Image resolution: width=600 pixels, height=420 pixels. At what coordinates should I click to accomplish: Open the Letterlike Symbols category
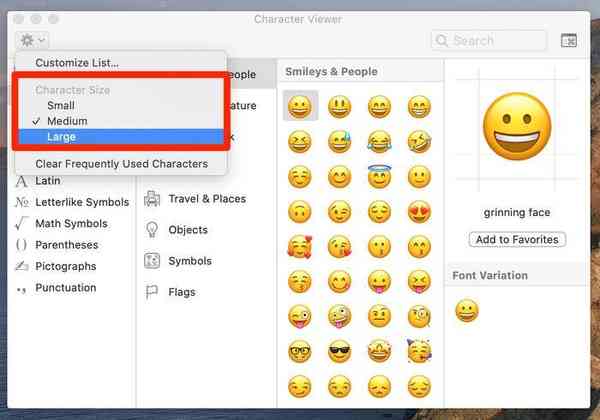point(81,202)
